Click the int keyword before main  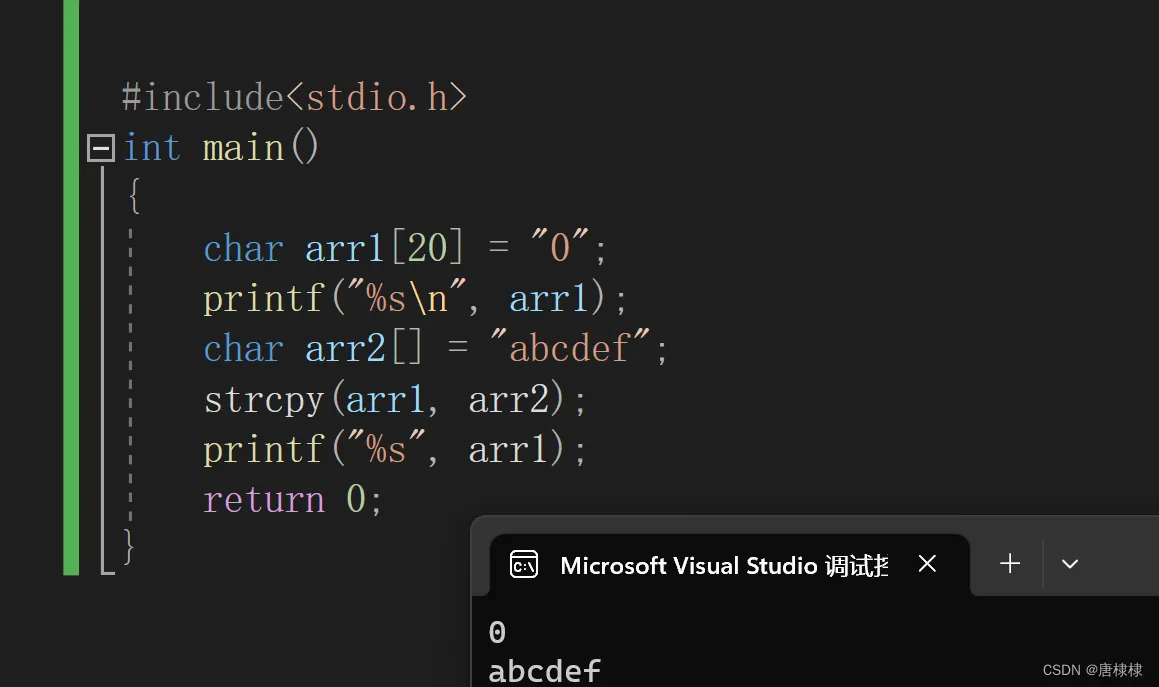tap(152, 147)
